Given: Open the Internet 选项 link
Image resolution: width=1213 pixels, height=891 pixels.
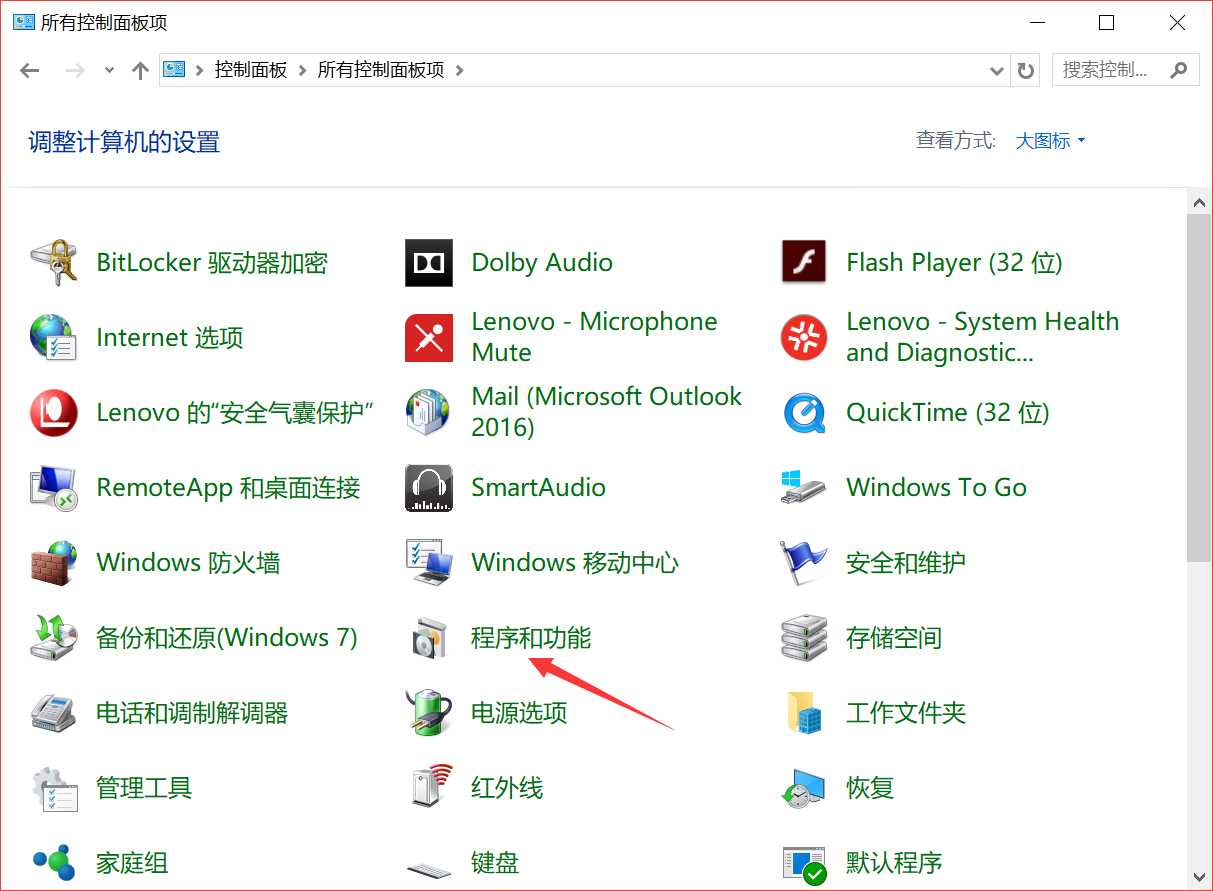Looking at the screenshot, I should (170, 338).
